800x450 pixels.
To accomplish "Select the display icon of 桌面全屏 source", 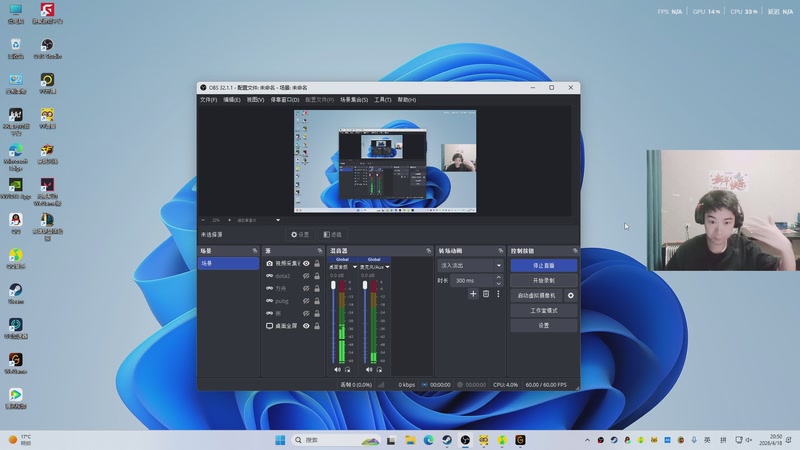I will (x=269, y=326).
